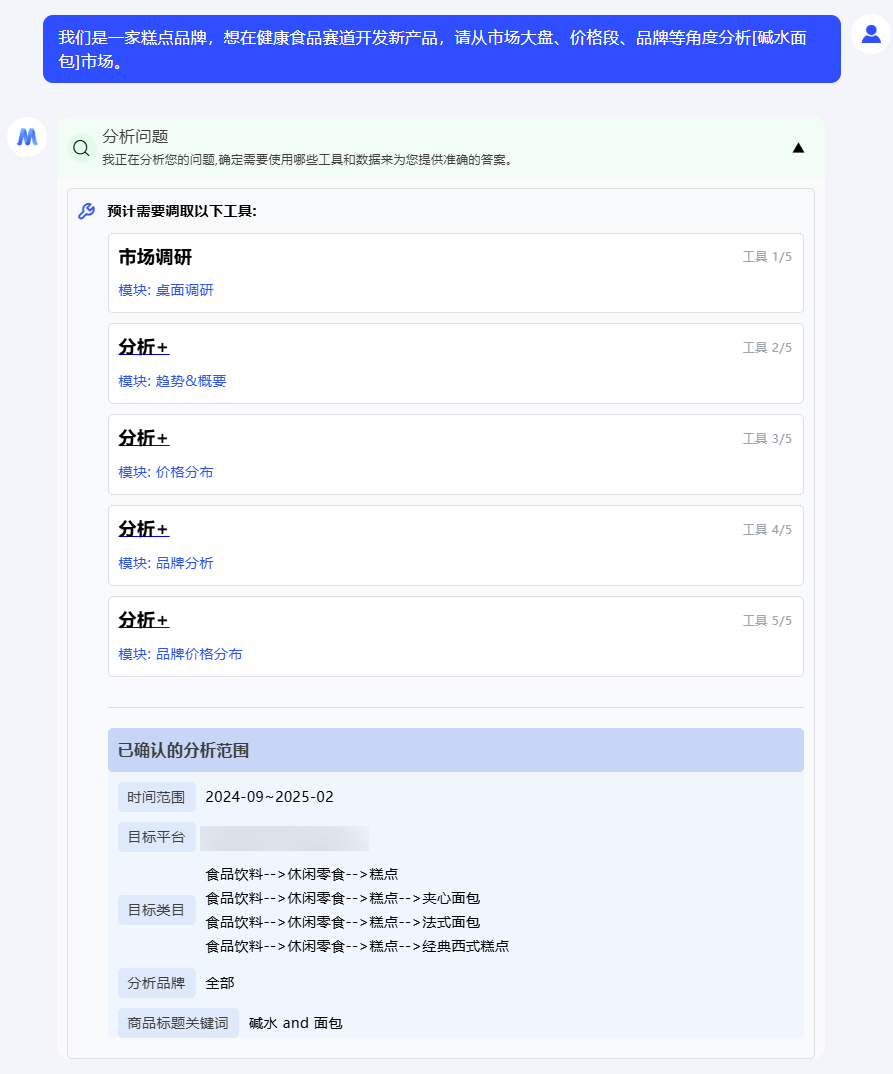The height and width of the screenshot is (1074, 893).
Task: Select 模块: 品牌价格分布 text
Action: coord(180,655)
